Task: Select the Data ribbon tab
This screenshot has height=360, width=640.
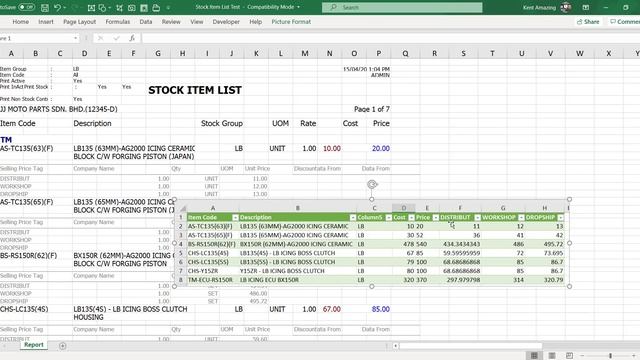Action: [146, 22]
